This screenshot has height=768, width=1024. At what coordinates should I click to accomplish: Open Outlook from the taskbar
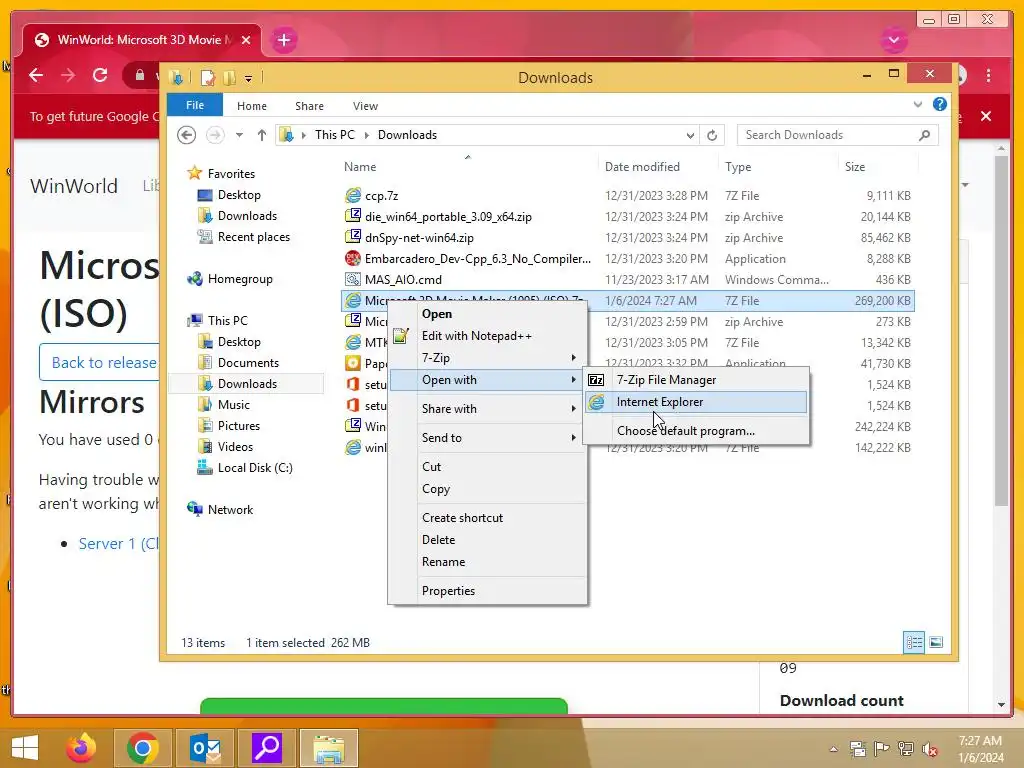click(x=204, y=748)
